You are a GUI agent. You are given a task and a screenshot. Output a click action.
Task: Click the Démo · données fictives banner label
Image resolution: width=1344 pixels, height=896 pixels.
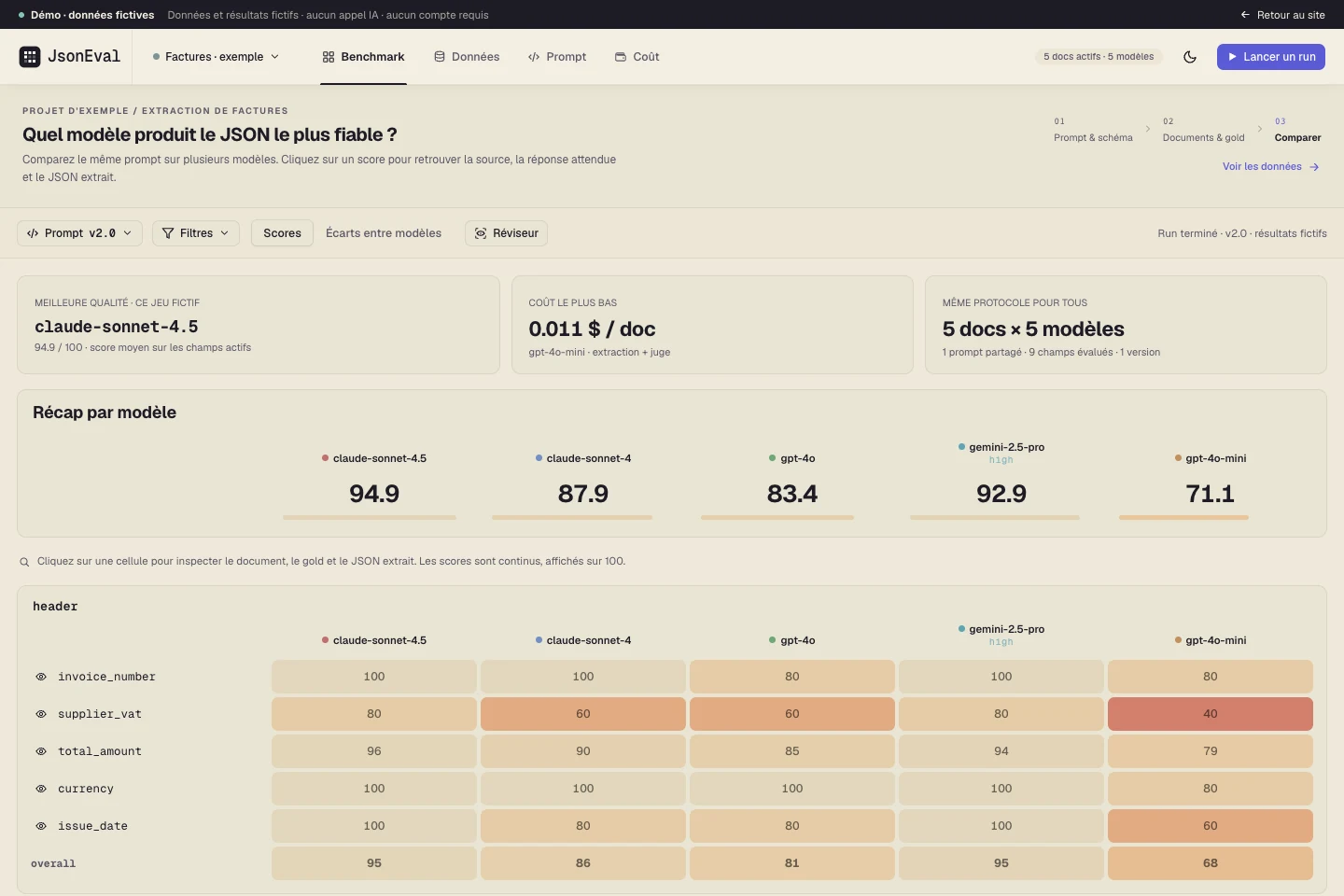pos(92,15)
